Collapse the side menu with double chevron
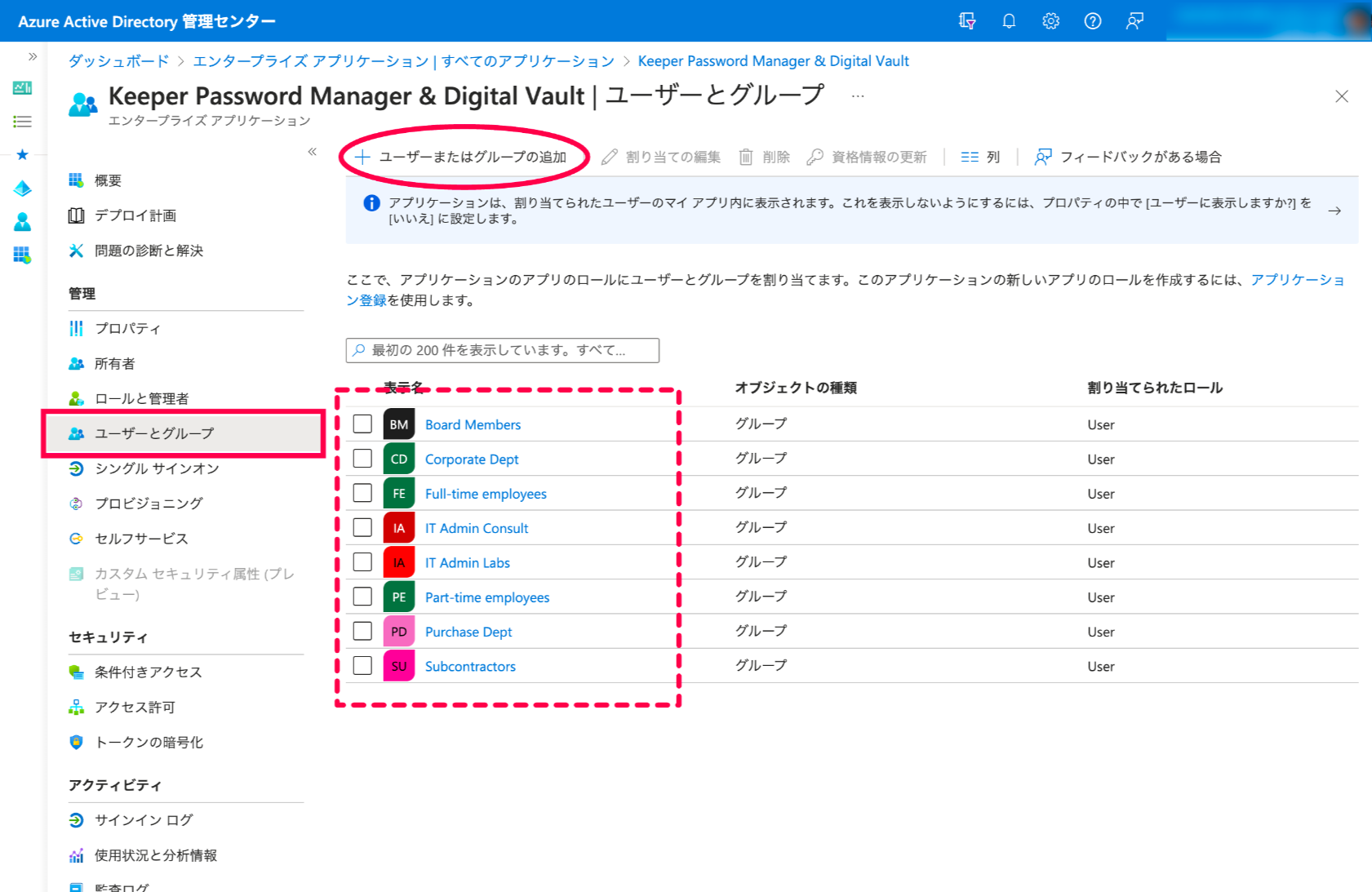Screen dimensions: 1372x892 click(312, 152)
